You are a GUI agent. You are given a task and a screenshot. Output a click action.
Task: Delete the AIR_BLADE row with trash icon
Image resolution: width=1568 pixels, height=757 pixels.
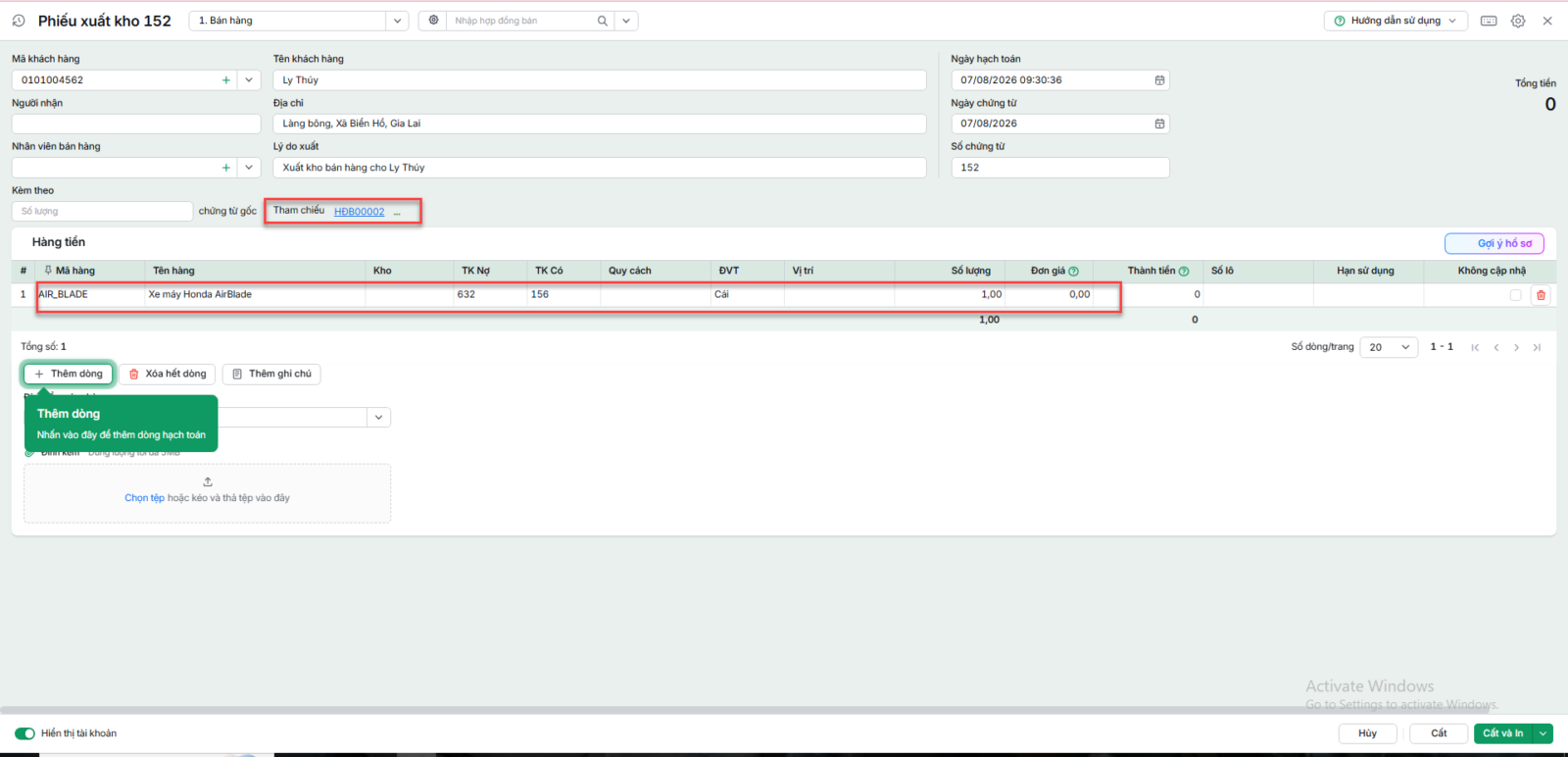point(1541,295)
